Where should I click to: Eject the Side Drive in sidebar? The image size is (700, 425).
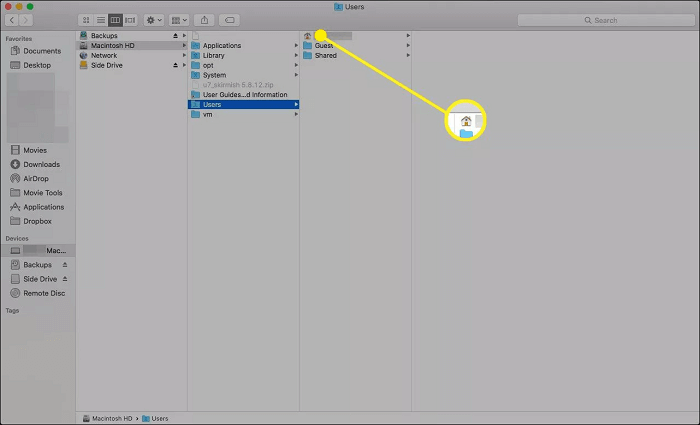click(65, 279)
